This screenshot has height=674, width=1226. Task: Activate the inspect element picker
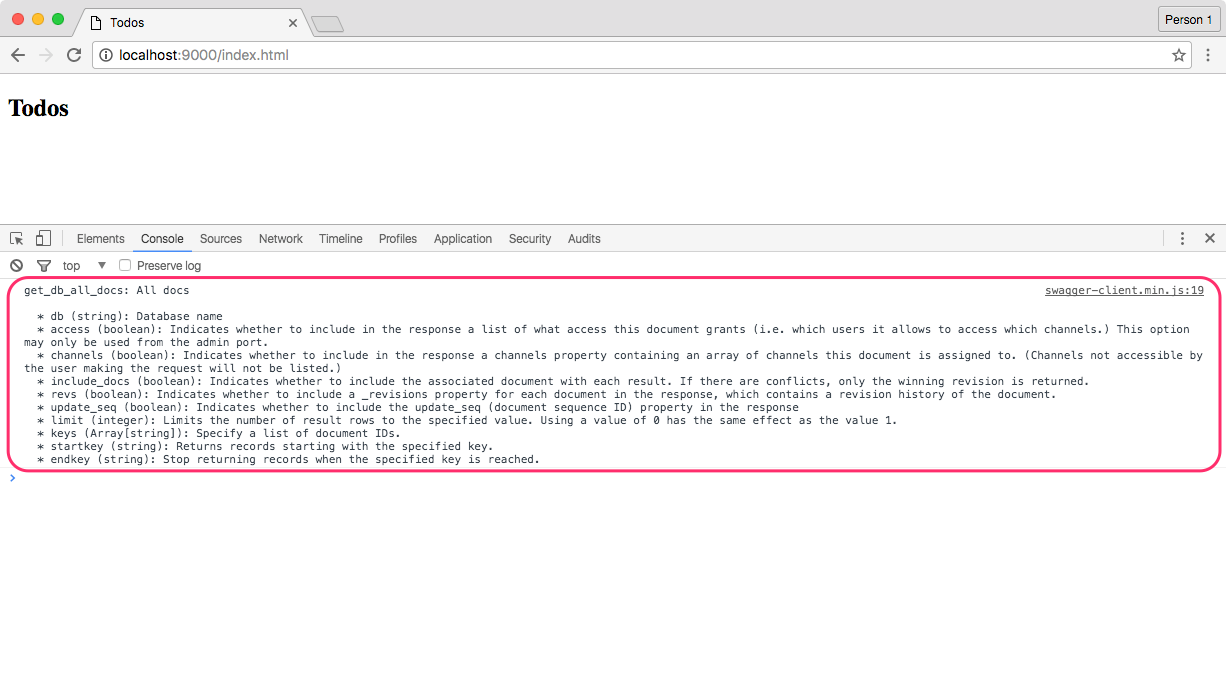pos(17,239)
